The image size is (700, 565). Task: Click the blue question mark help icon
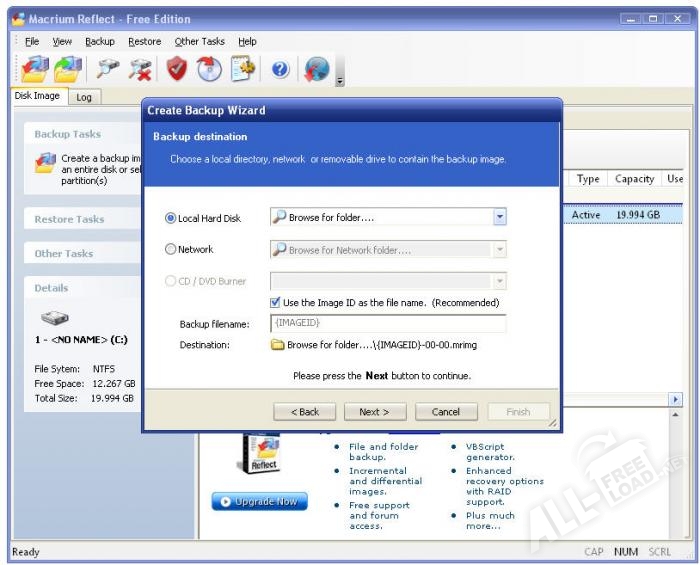pyautogui.click(x=280, y=69)
